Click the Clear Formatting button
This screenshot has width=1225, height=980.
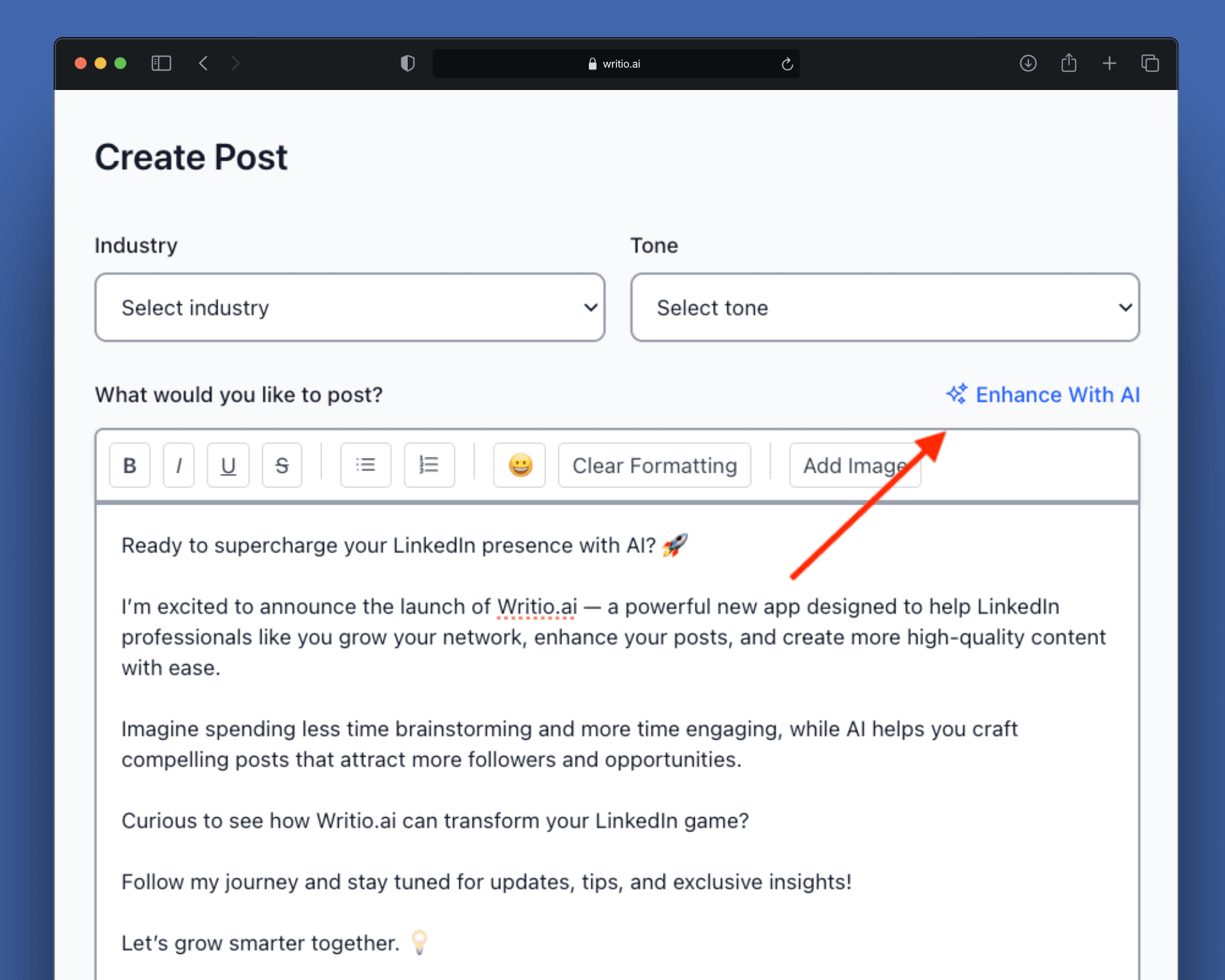pyautogui.click(x=654, y=465)
